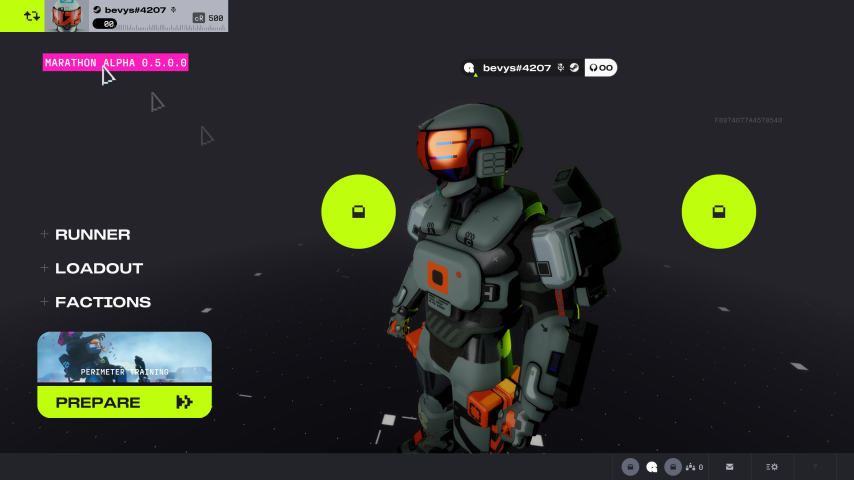Click the 00 level pill in profile card
The height and width of the screenshot is (480, 854).
105,24
